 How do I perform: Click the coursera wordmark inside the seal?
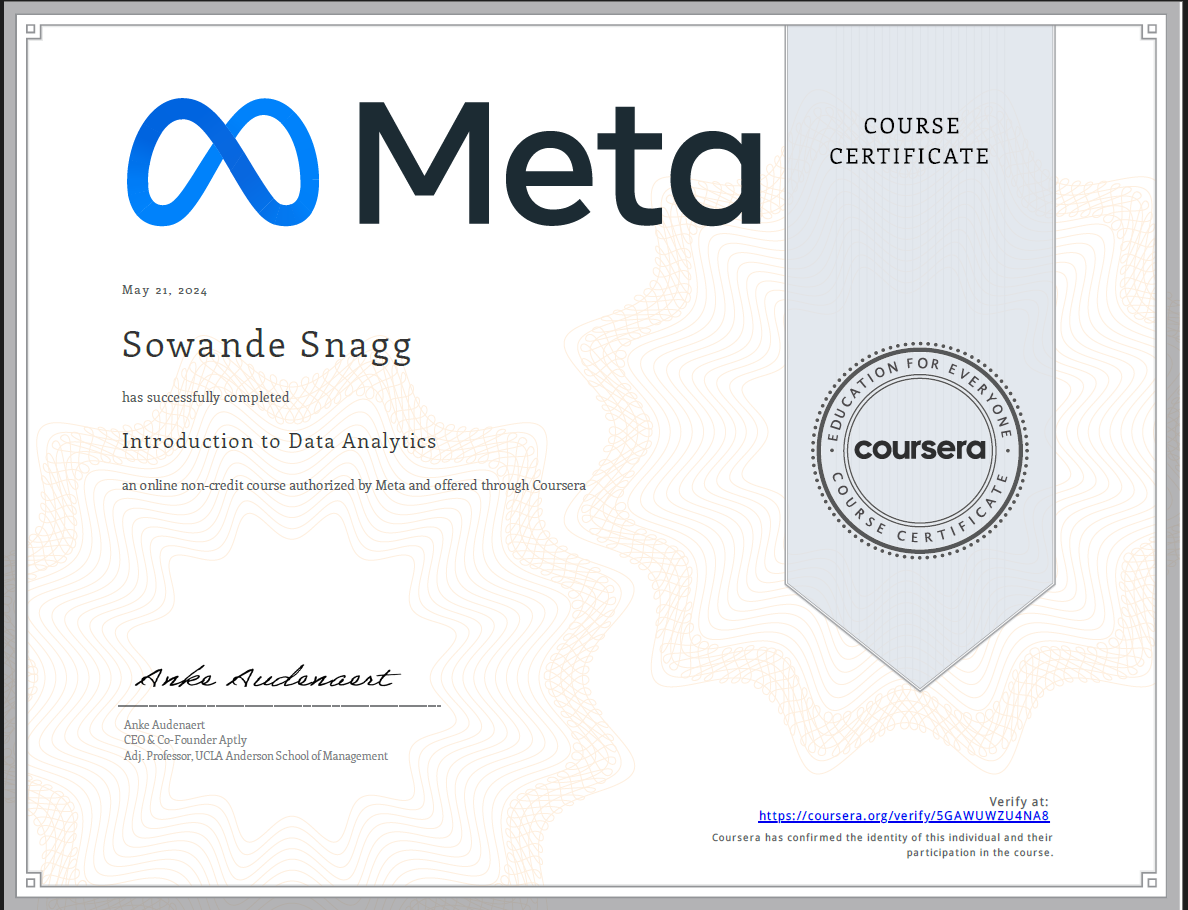(919, 449)
